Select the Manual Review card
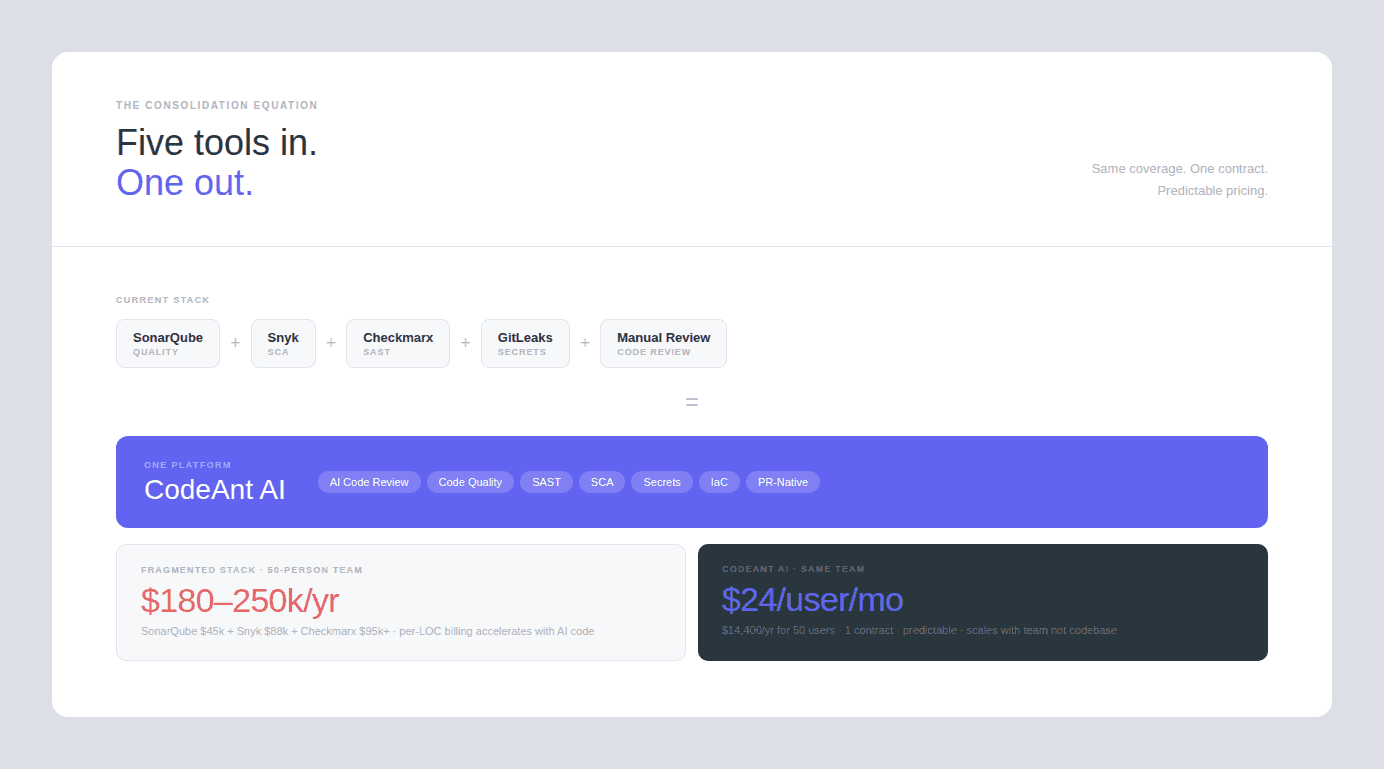This screenshot has width=1384, height=769. (663, 343)
